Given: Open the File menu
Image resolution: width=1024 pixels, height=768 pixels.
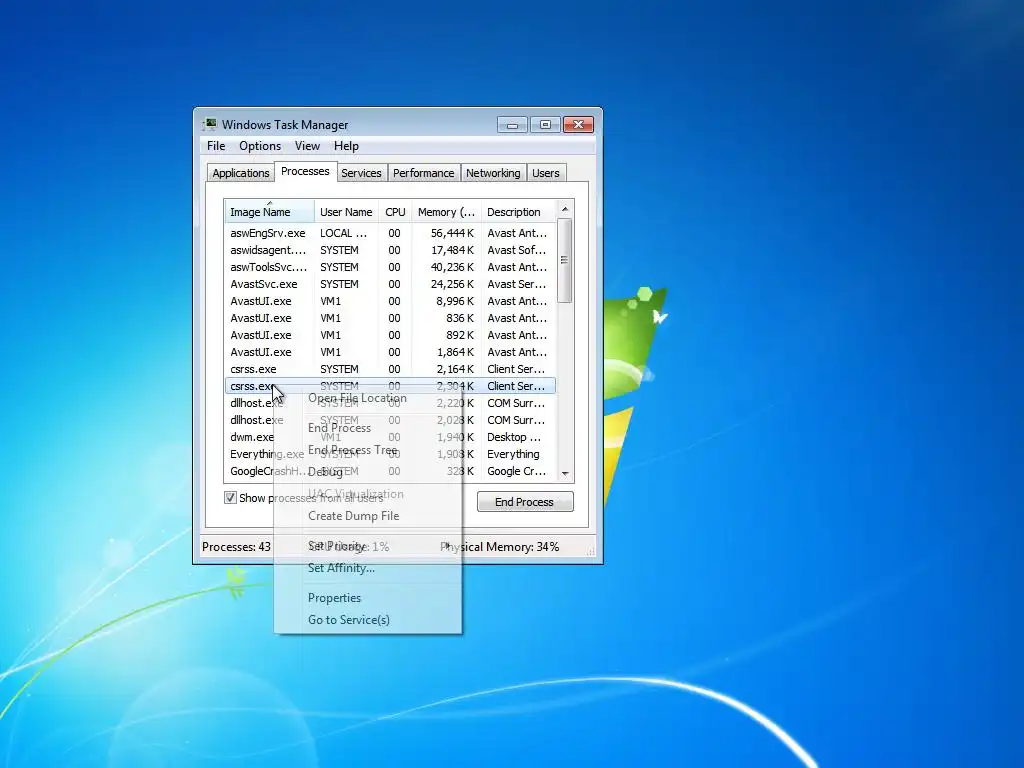Looking at the screenshot, I should point(216,146).
